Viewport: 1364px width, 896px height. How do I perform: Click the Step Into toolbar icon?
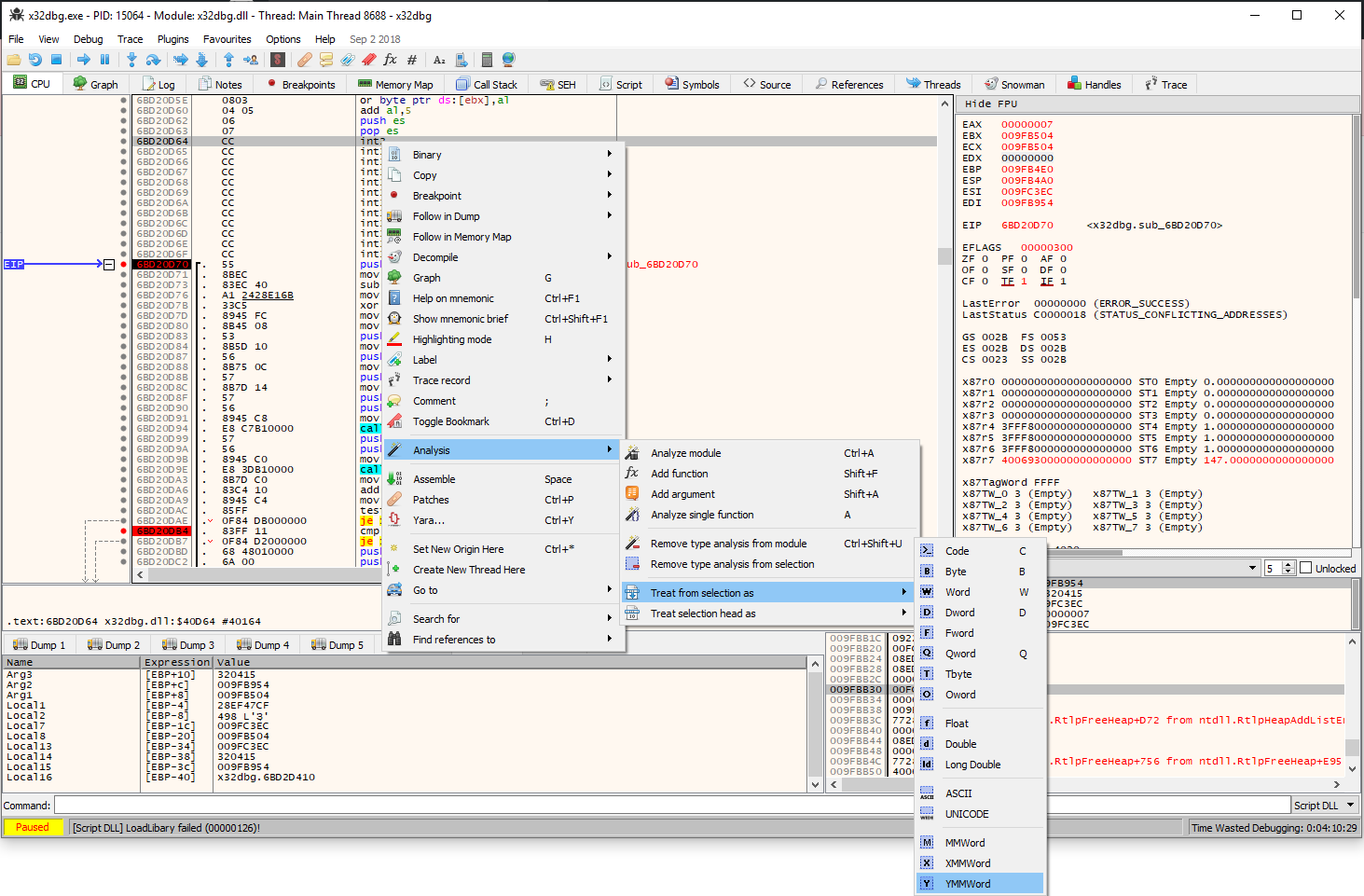click(132, 60)
